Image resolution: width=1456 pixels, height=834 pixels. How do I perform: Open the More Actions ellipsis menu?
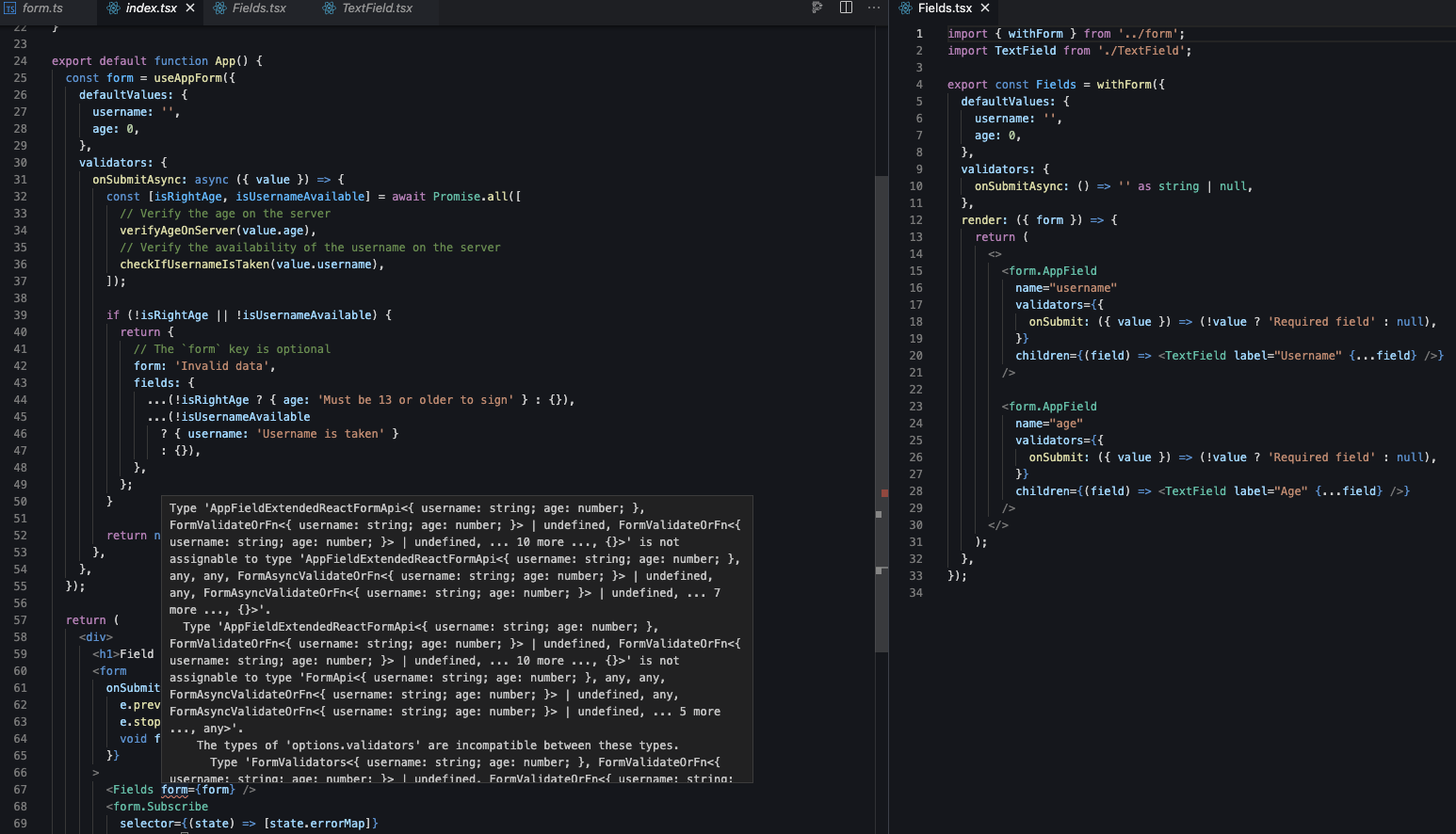click(874, 8)
